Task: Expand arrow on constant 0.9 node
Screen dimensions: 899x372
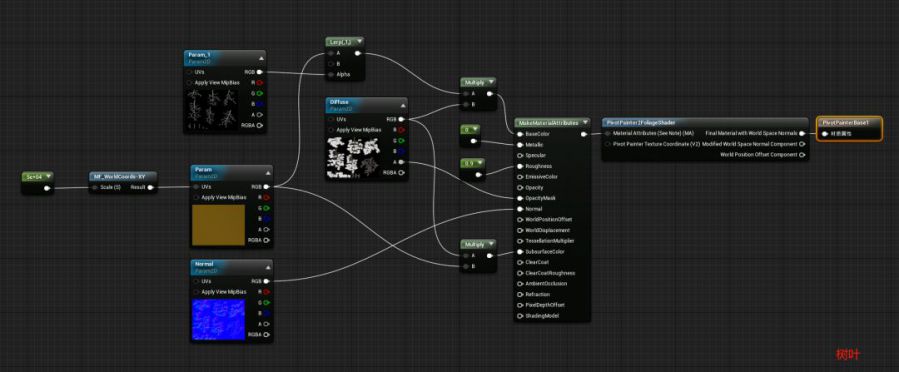Action: 480,163
